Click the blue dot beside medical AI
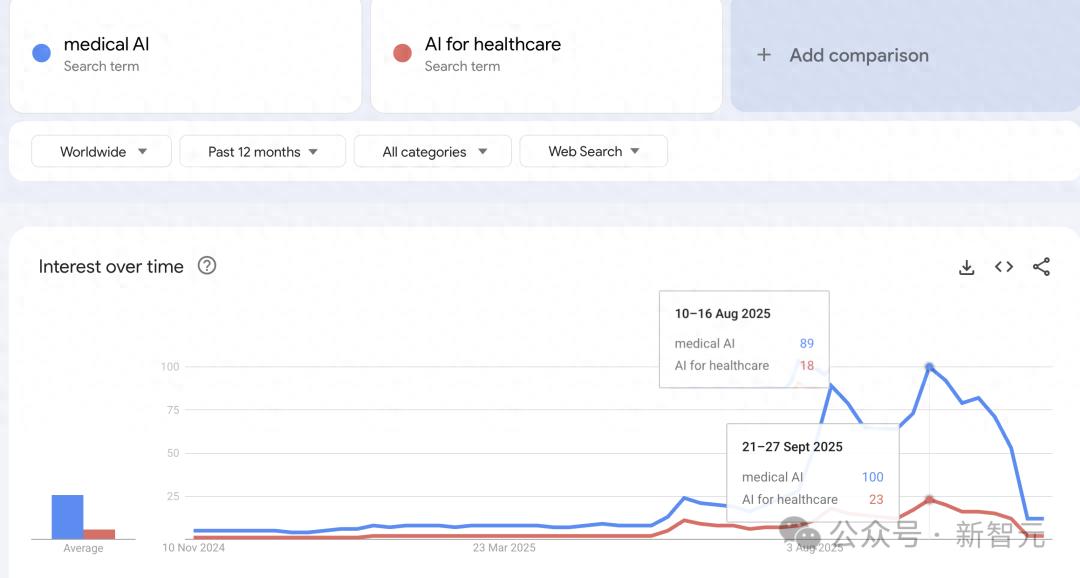This screenshot has height=578, width=1080. click(x=41, y=53)
